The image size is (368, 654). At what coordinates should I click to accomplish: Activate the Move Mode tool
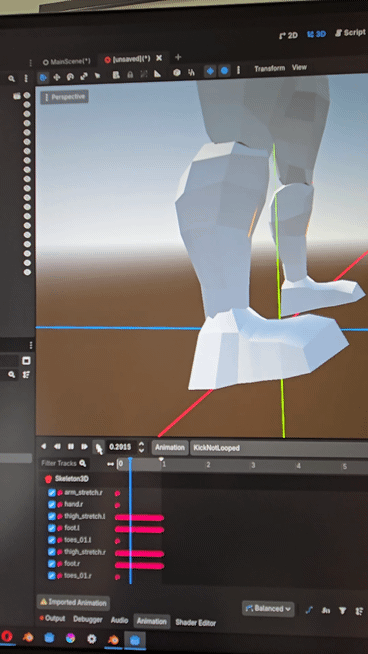pos(56,77)
